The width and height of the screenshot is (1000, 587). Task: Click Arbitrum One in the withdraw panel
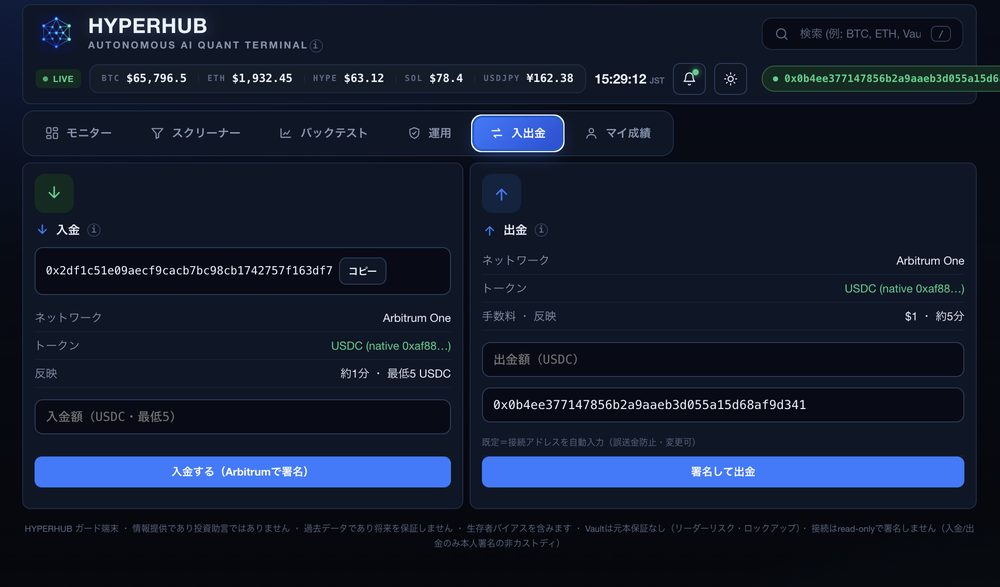930,261
